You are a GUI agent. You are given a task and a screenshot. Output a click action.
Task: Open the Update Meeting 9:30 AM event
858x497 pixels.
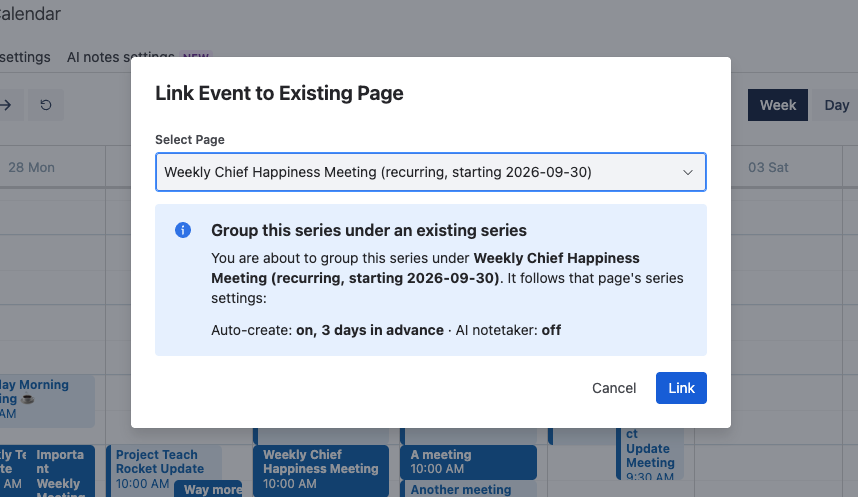651,454
